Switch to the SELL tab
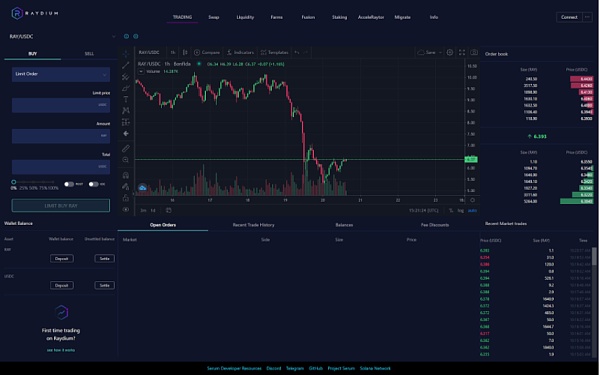The image size is (600, 375). [x=89, y=54]
